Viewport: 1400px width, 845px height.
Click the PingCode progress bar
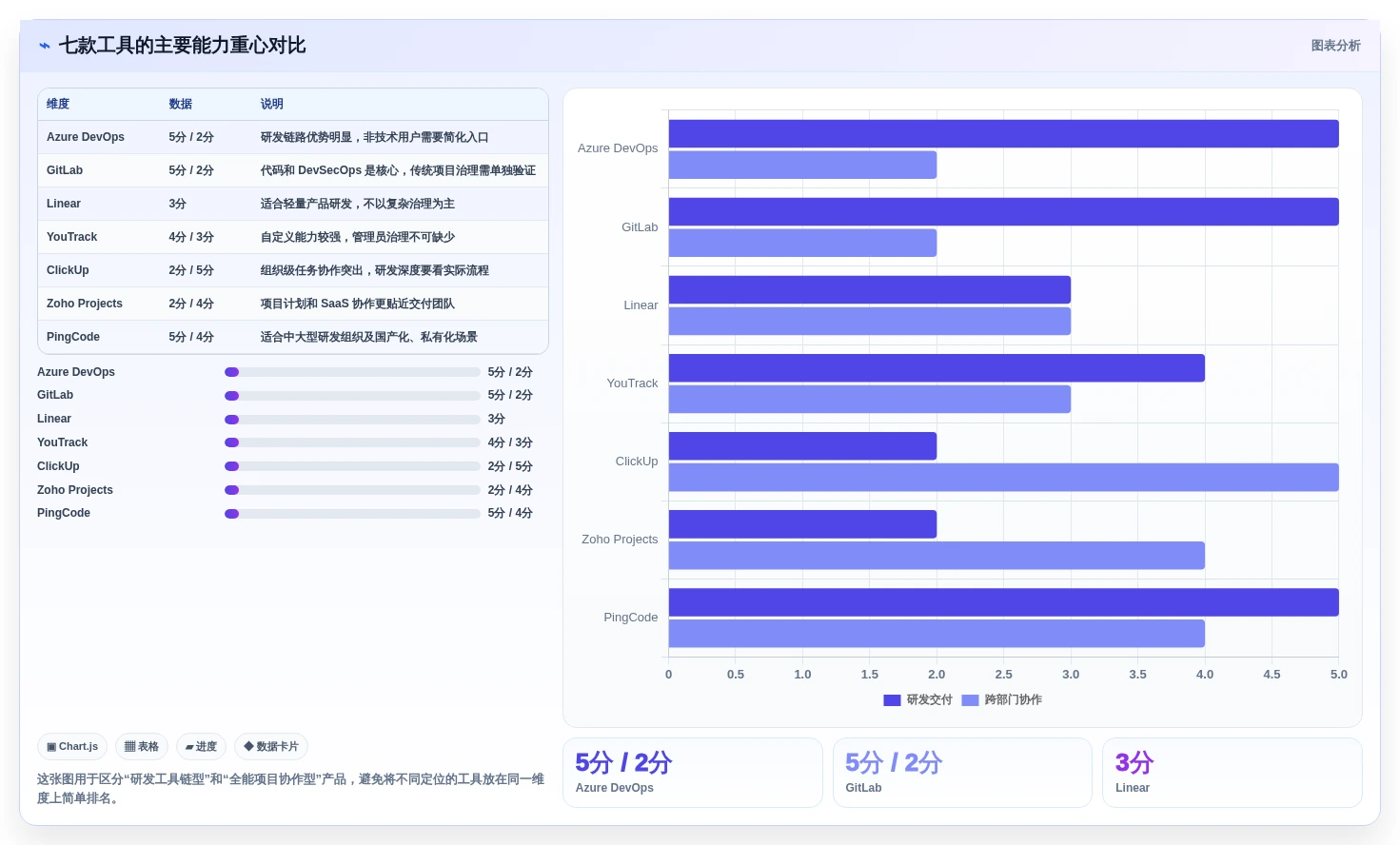coord(352,514)
